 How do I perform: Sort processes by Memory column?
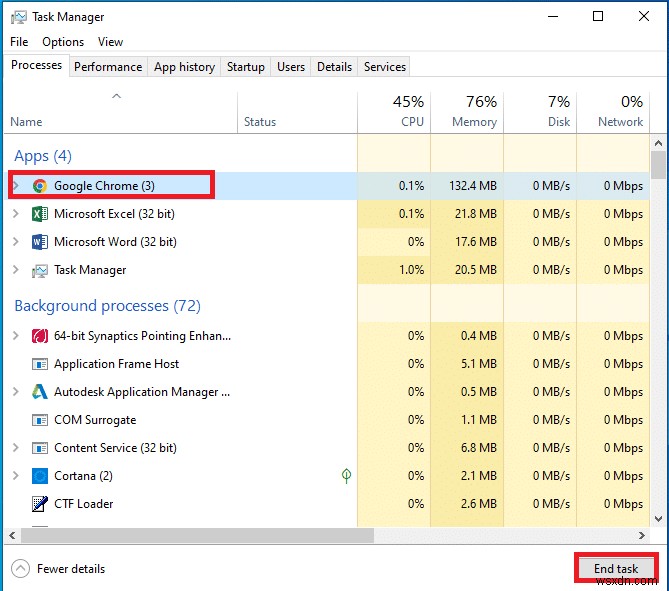point(467,112)
